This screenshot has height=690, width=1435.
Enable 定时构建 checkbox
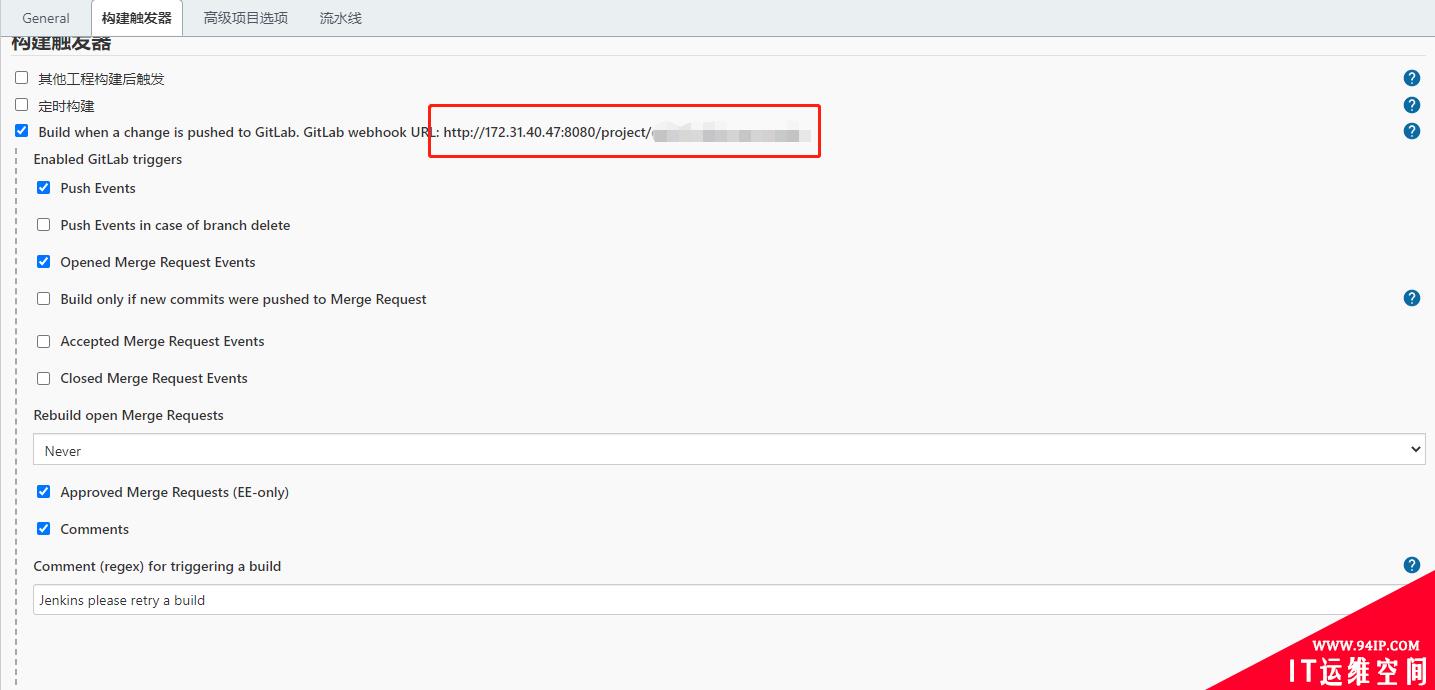pos(21,104)
